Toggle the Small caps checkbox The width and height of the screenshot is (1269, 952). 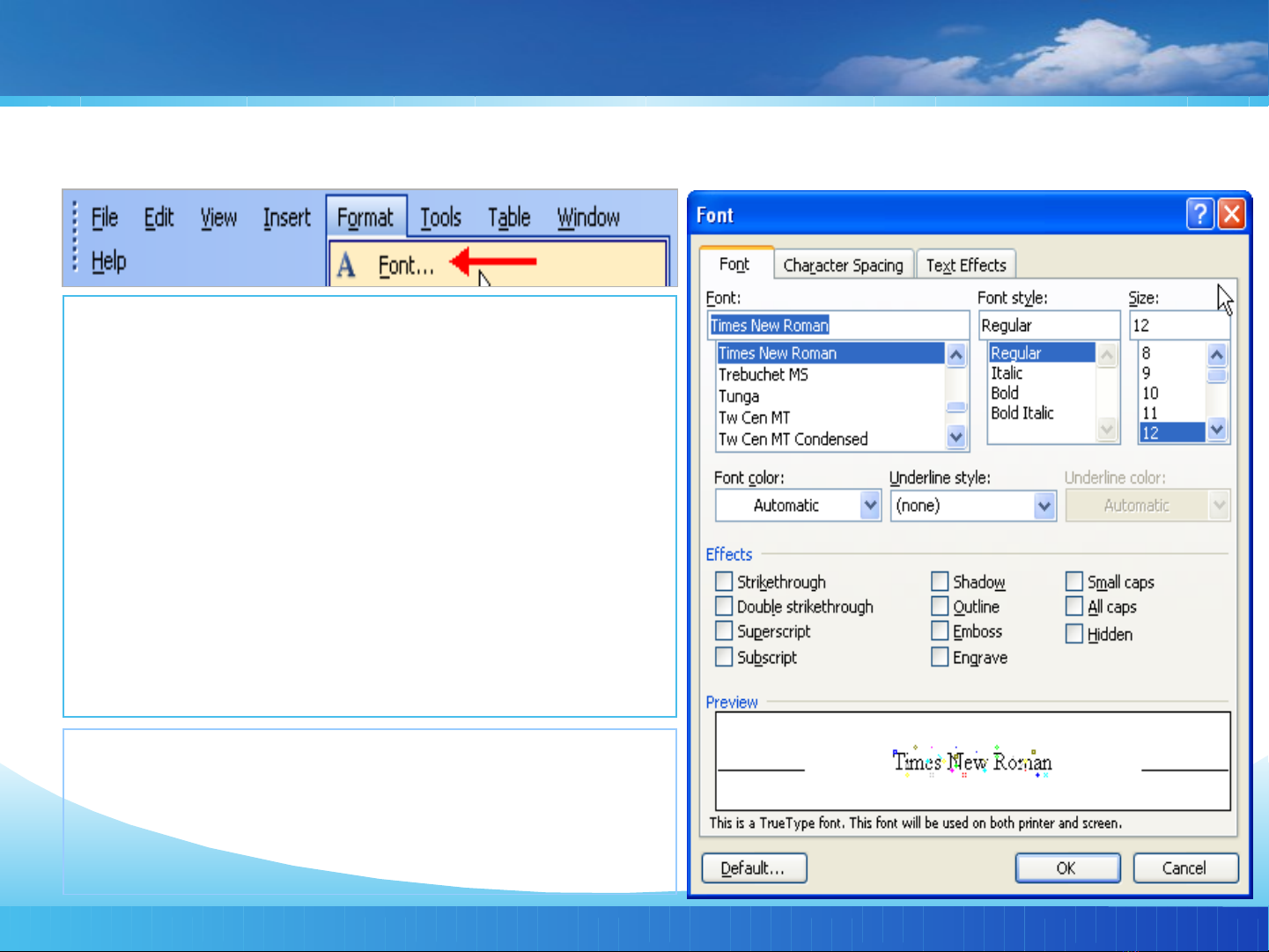1073,582
